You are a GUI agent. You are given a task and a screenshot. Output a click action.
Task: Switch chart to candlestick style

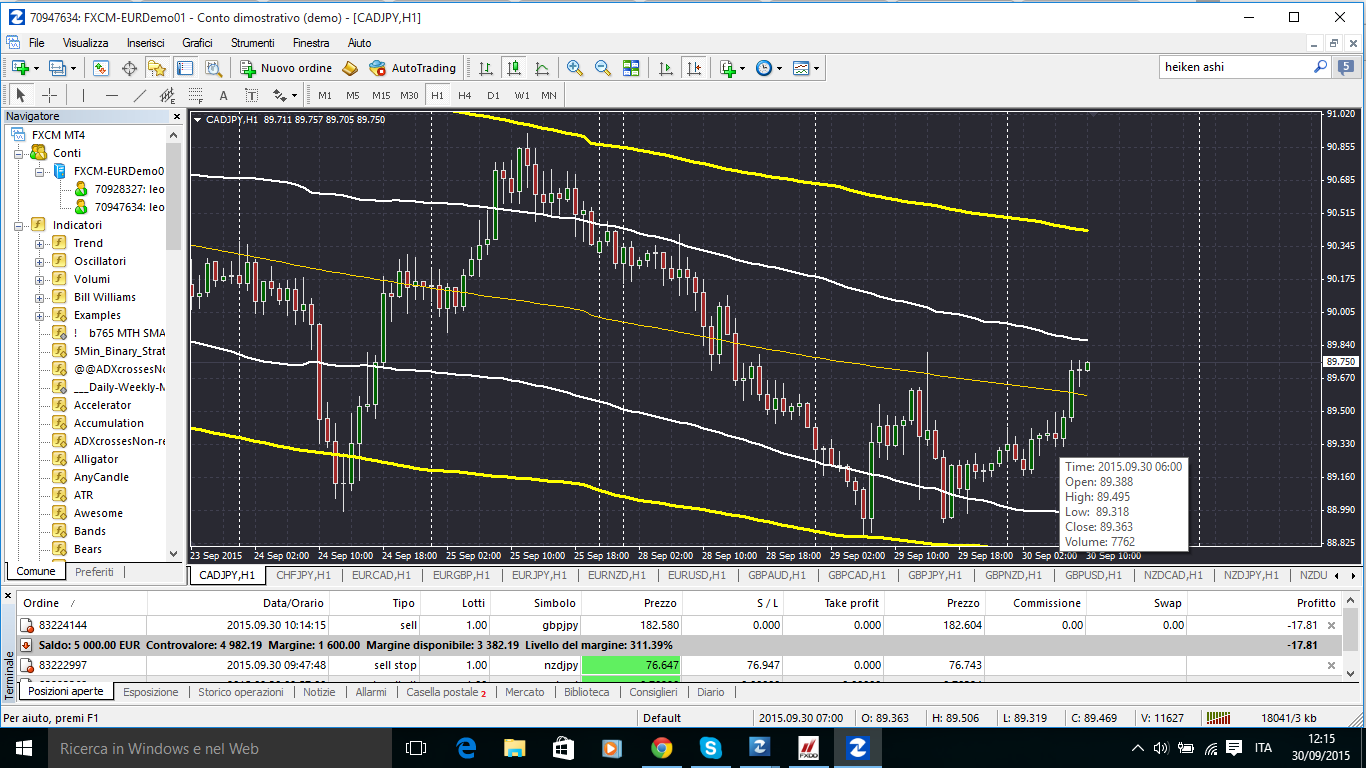[x=514, y=68]
